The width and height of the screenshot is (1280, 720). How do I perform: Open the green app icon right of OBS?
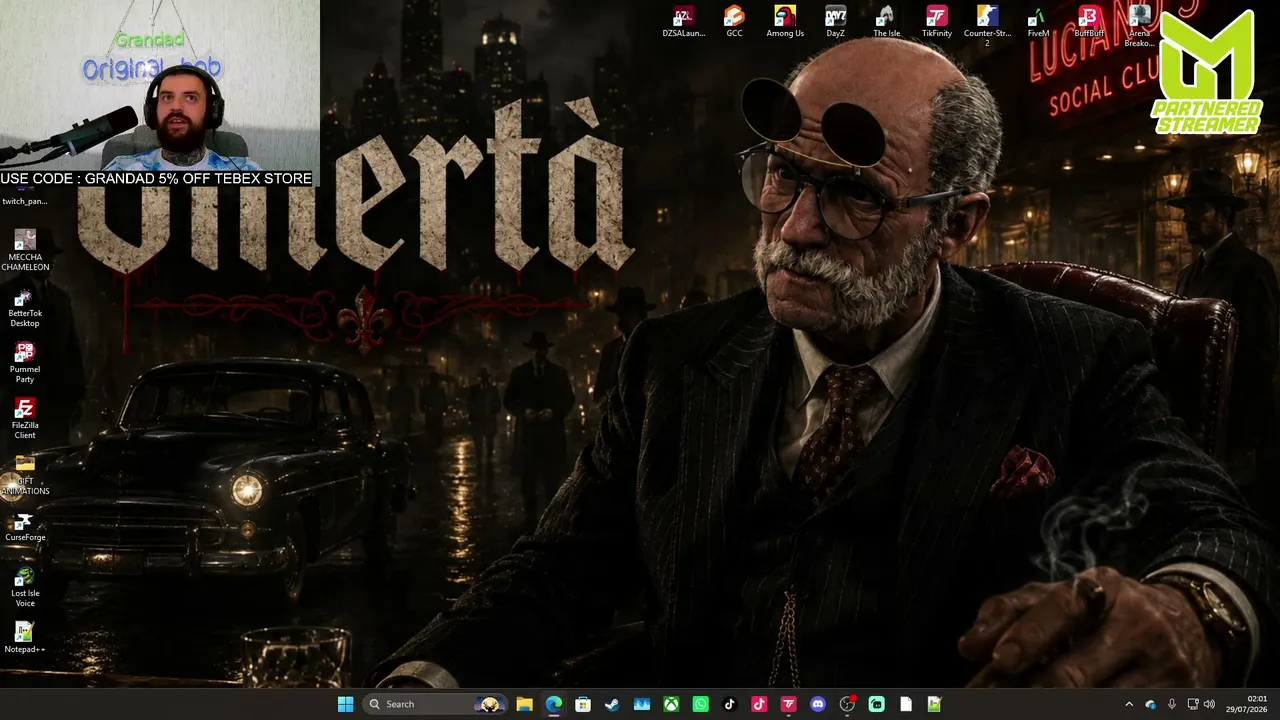pyautogui.click(x=877, y=704)
